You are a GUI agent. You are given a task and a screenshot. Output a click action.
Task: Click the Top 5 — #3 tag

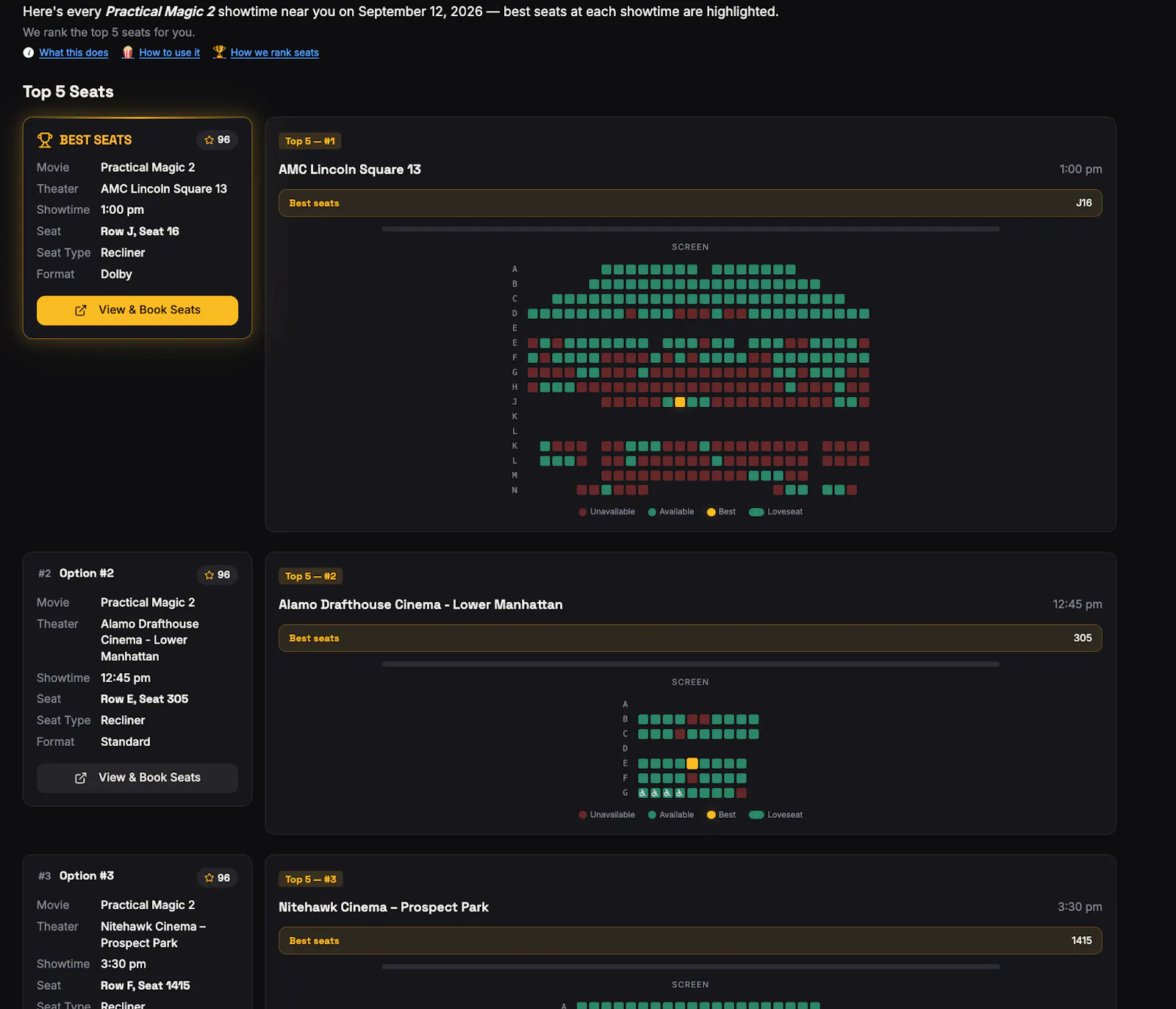point(310,879)
